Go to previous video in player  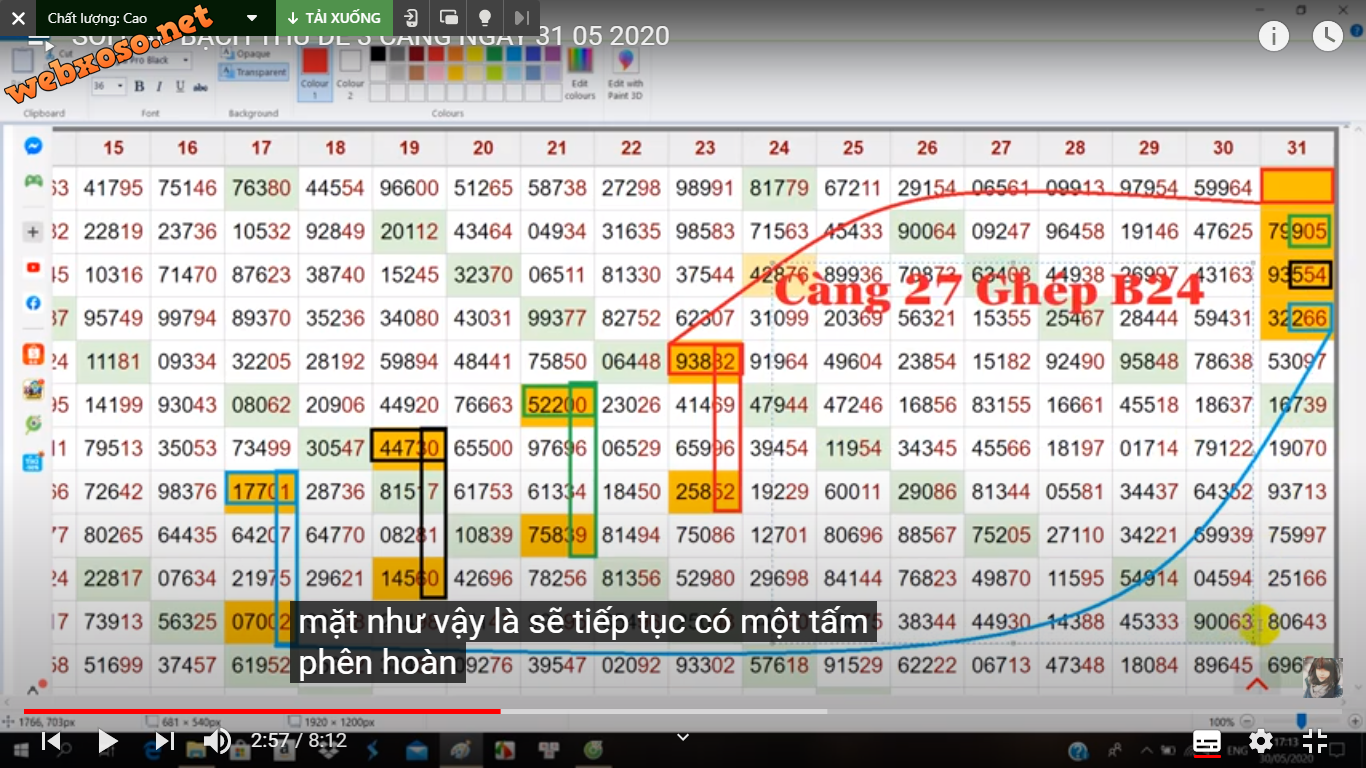51,741
